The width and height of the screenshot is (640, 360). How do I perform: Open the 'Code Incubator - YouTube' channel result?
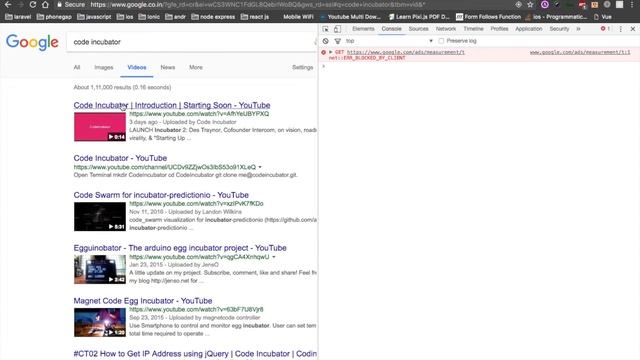[x=120, y=158]
